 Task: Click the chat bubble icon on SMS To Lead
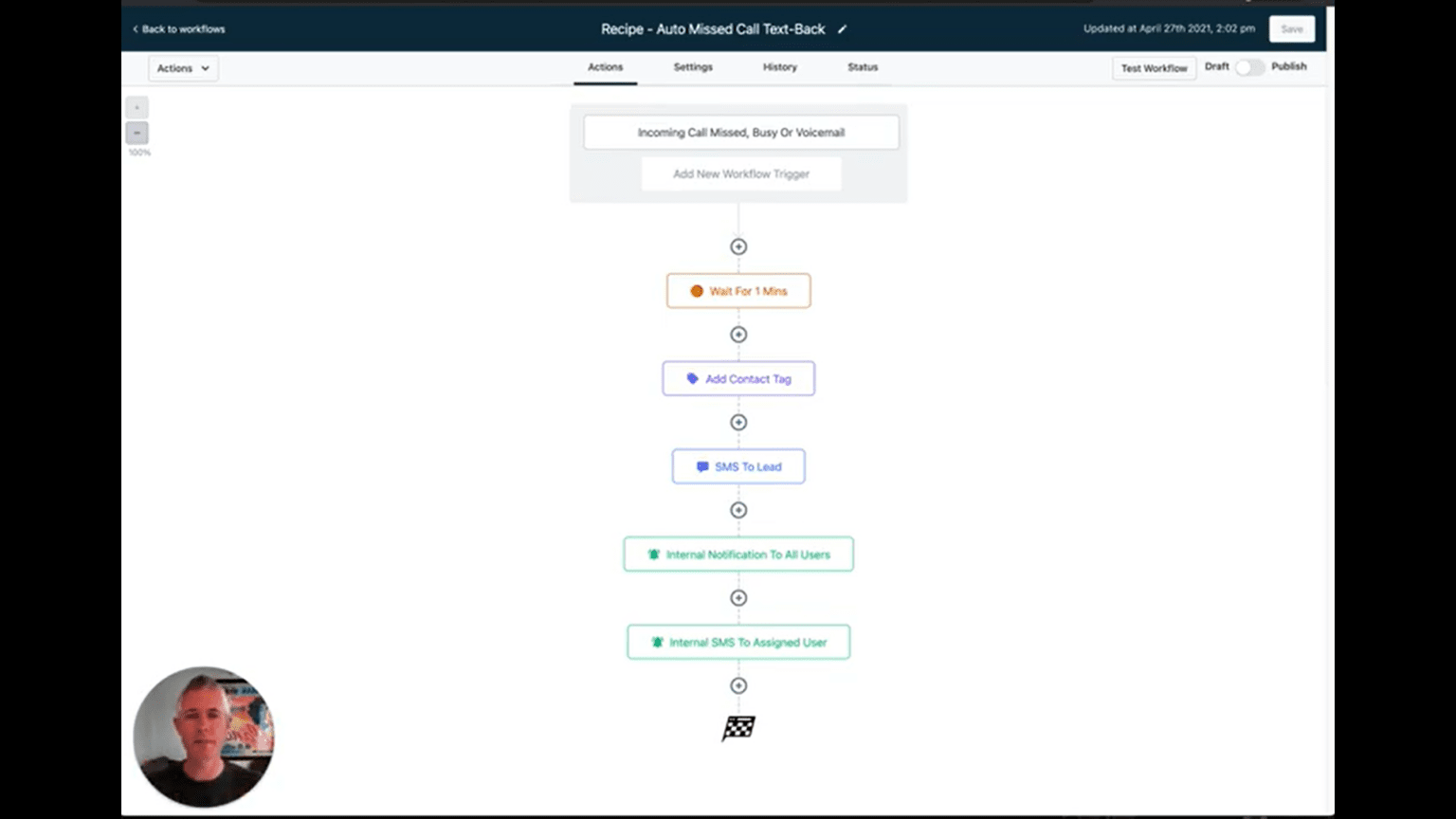pyautogui.click(x=702, y=465)
